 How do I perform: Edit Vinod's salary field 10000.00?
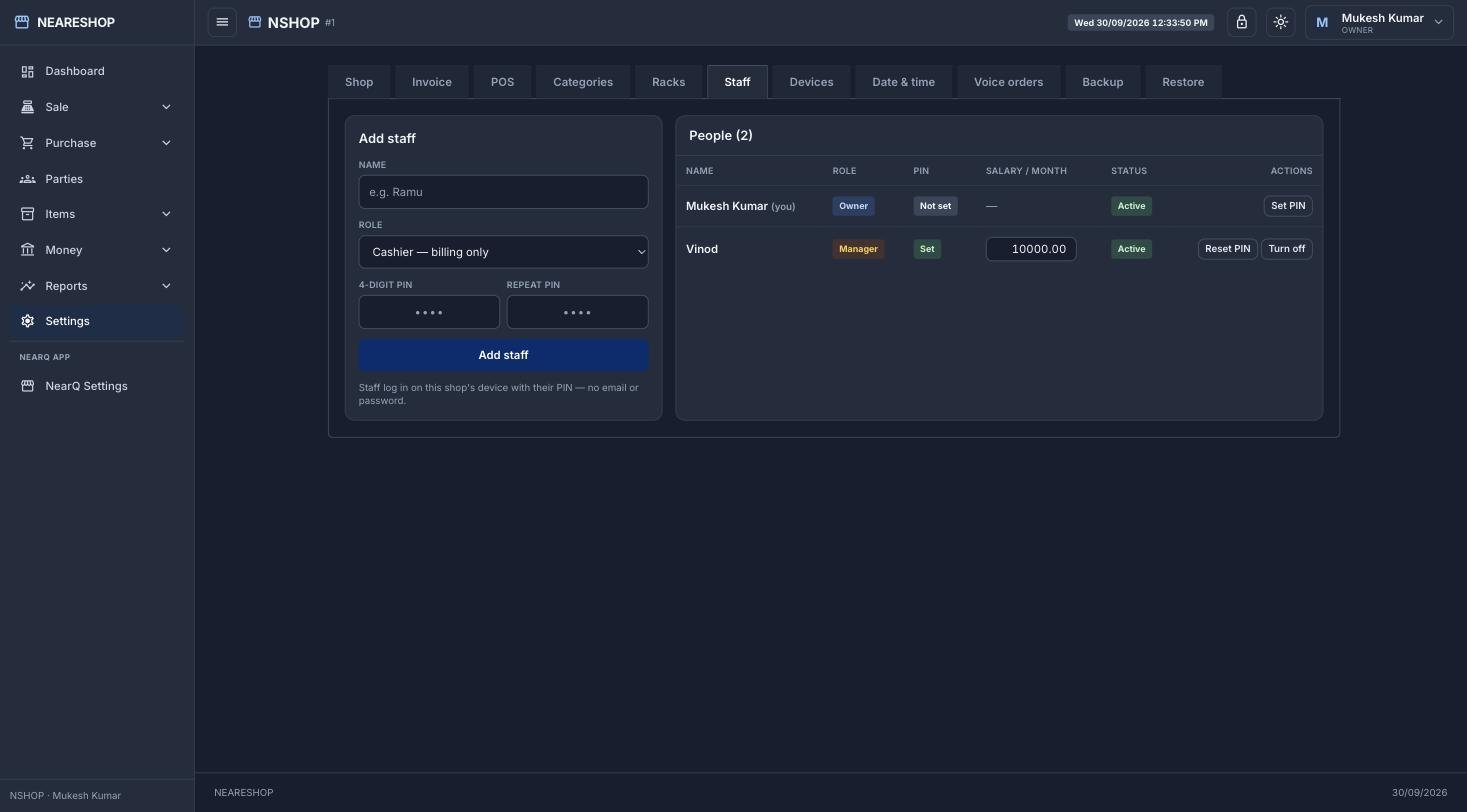tap(1031, 249)
